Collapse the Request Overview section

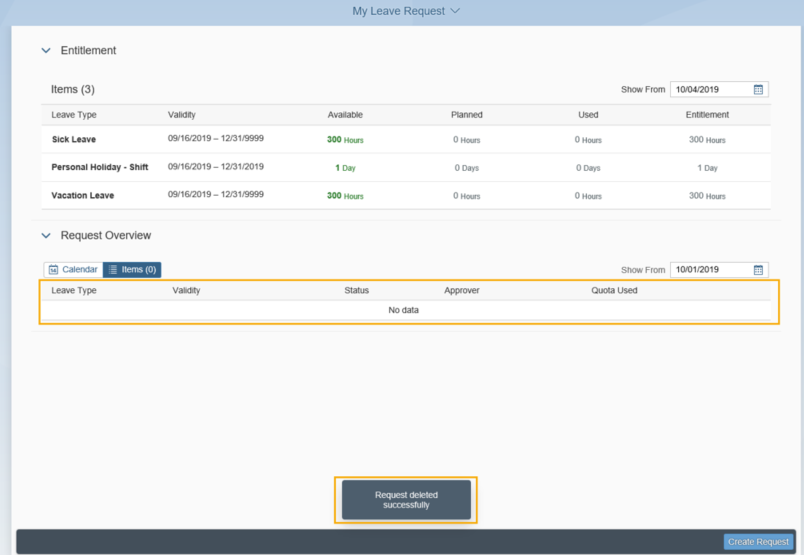point(46,236)
